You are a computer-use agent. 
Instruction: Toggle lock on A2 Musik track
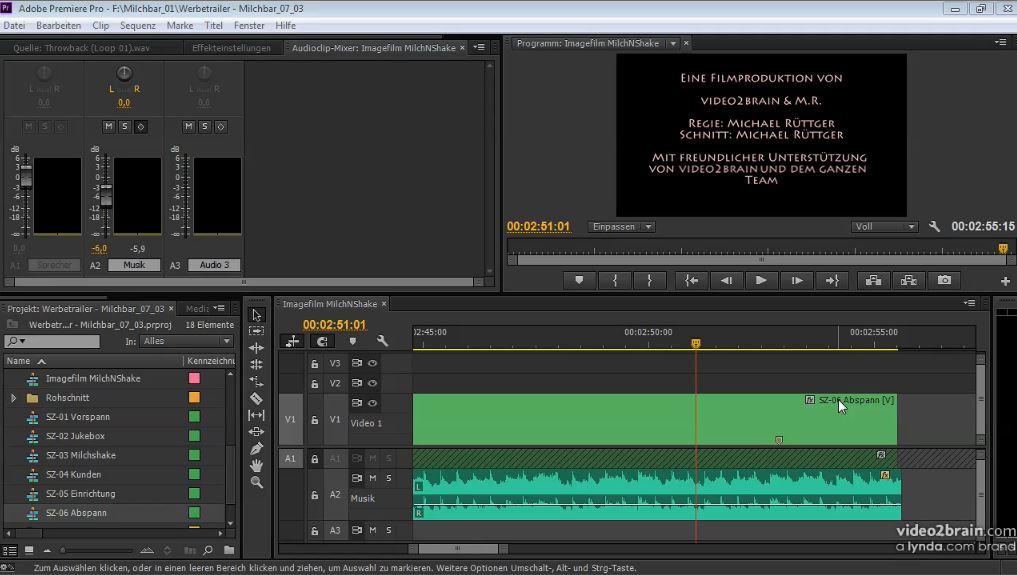[x=315, y=495]
